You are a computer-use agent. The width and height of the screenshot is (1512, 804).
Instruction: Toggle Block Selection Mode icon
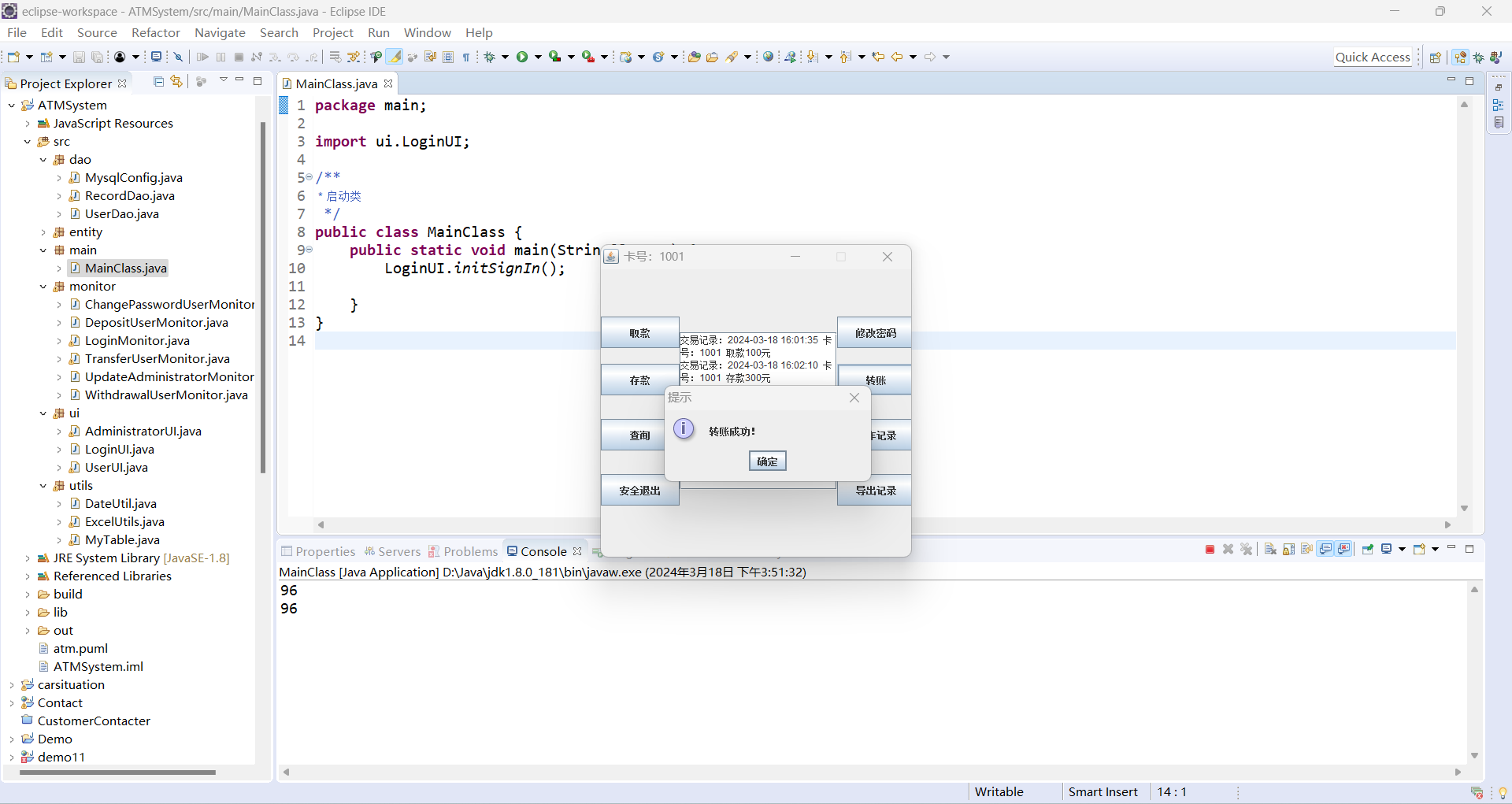448,57
